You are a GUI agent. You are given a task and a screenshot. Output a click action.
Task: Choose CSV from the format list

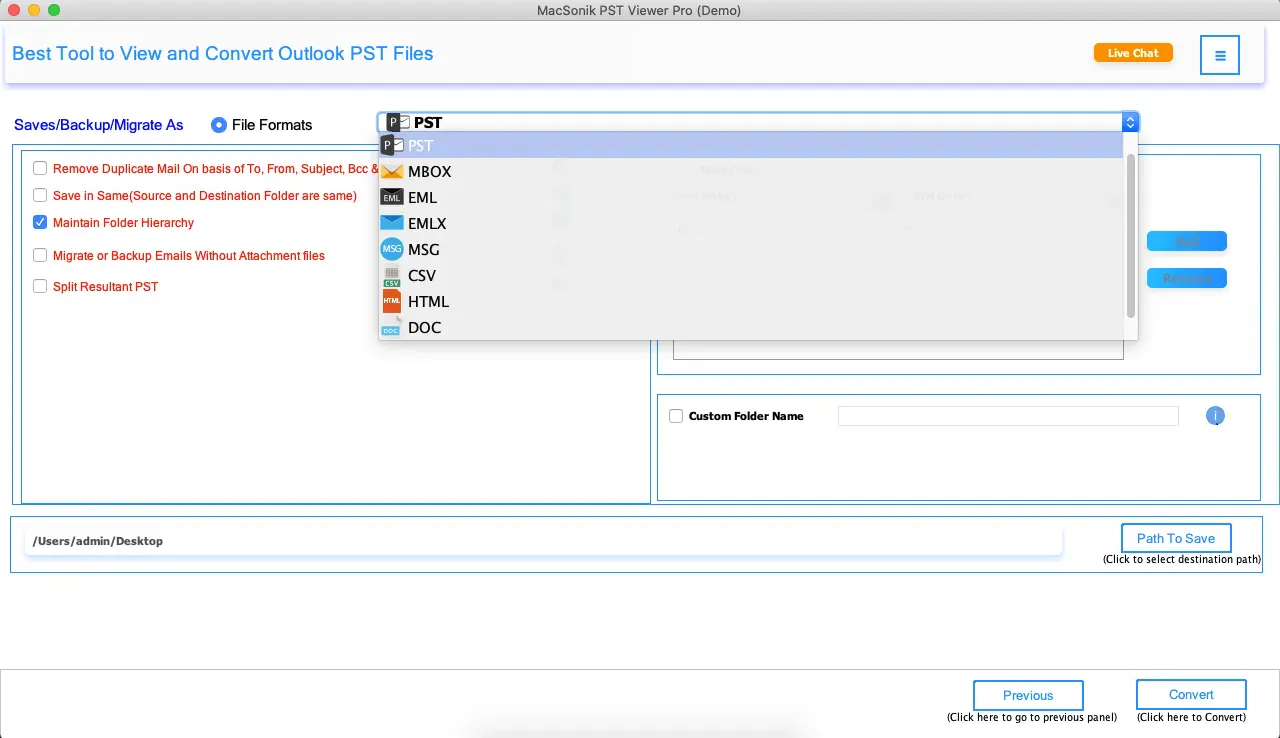[752, 275]
